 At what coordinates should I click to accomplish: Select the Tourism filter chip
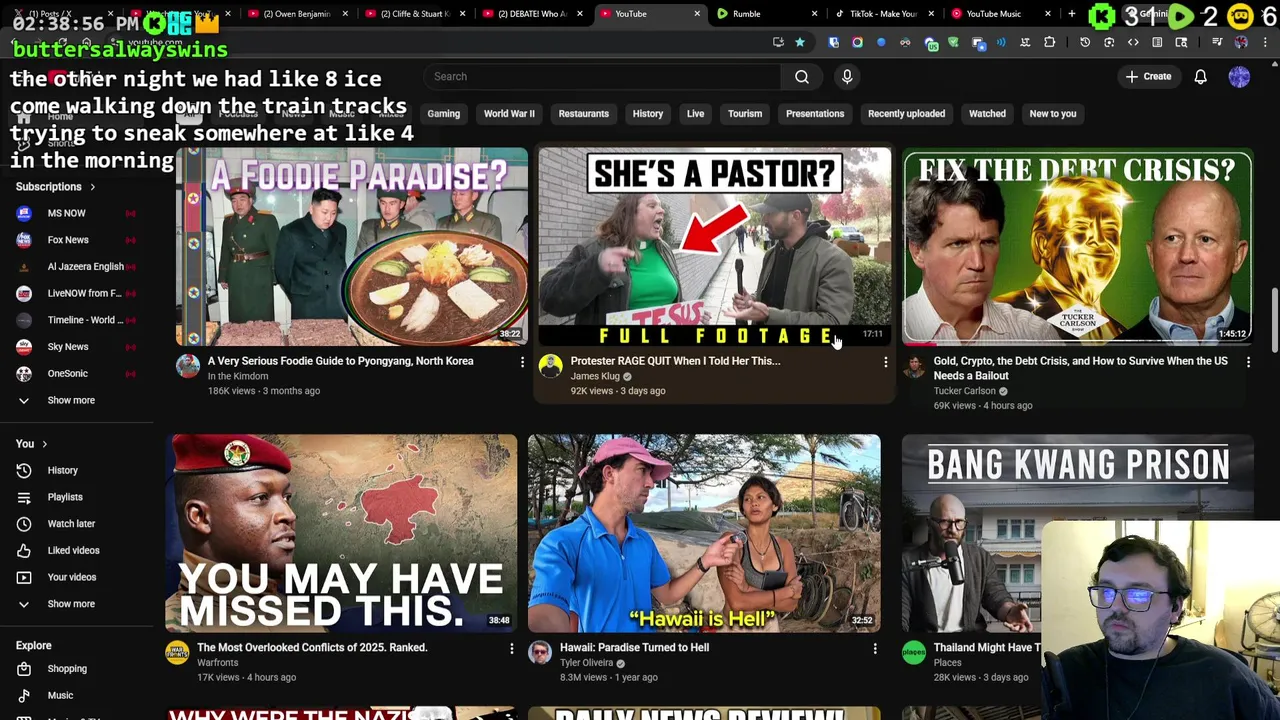744,114
